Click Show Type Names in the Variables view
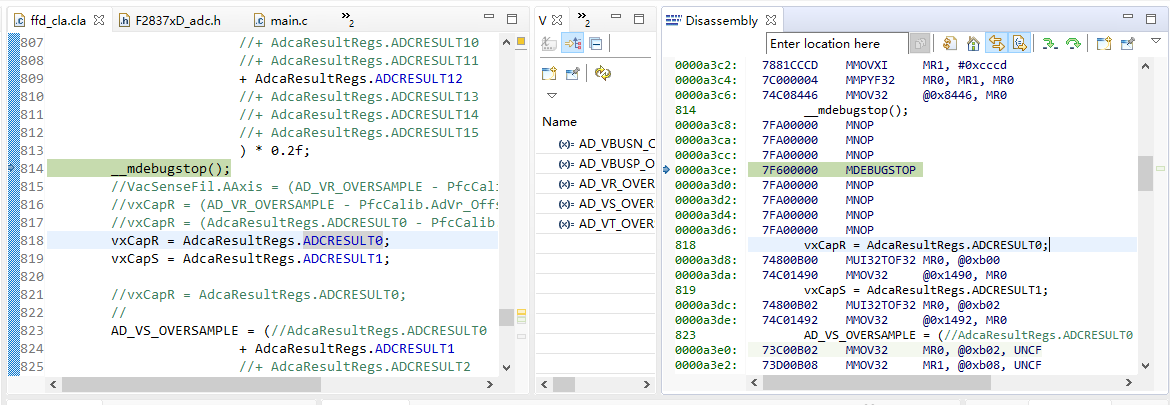Screen dimensions: 1170x405 pos(549,43)
